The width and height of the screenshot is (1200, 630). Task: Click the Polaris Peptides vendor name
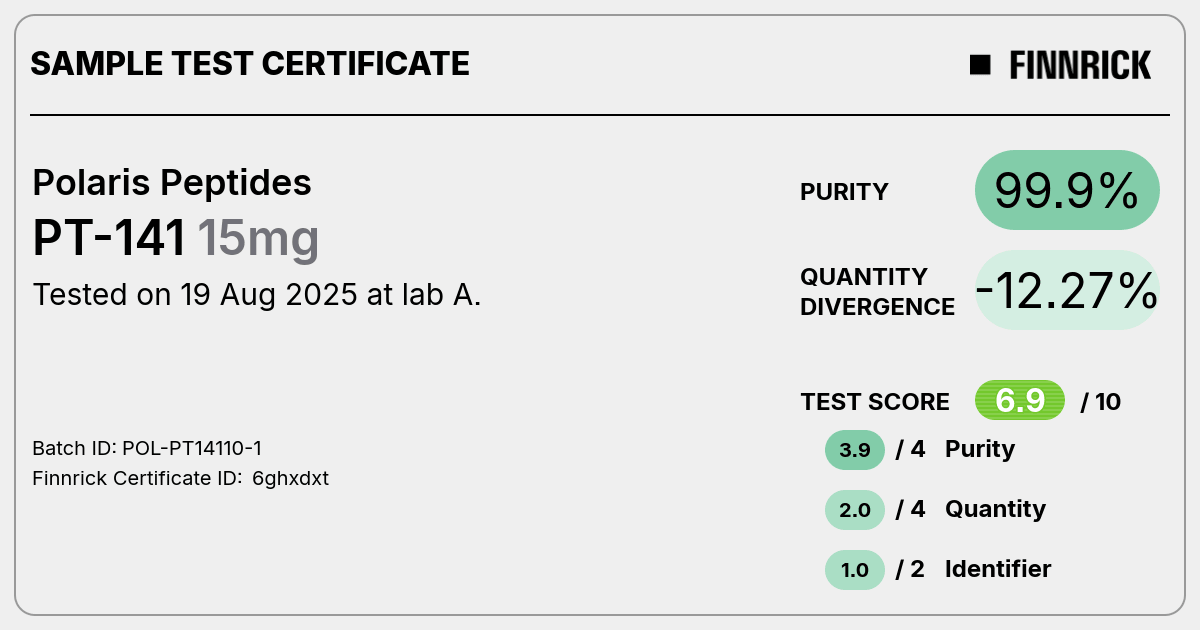pyautogui.click(x=172, y=183)
